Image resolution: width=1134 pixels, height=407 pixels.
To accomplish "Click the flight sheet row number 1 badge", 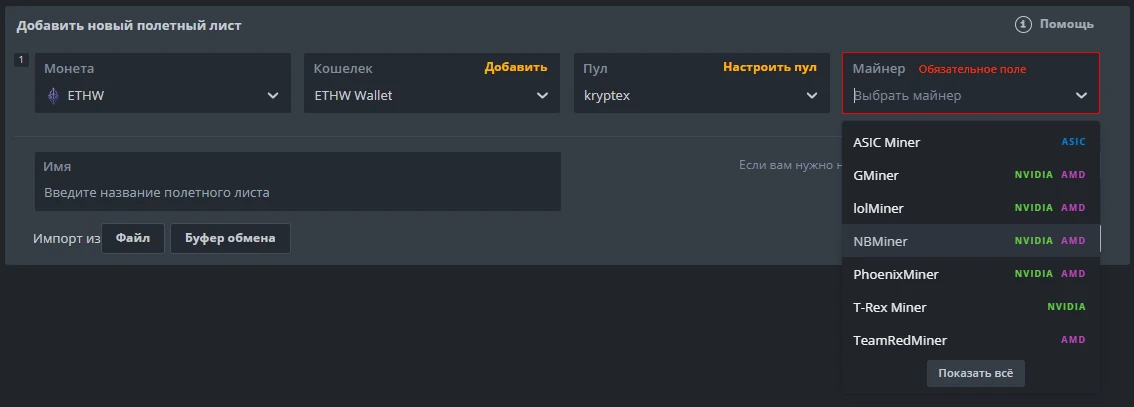I will click(x=22, y=60).
